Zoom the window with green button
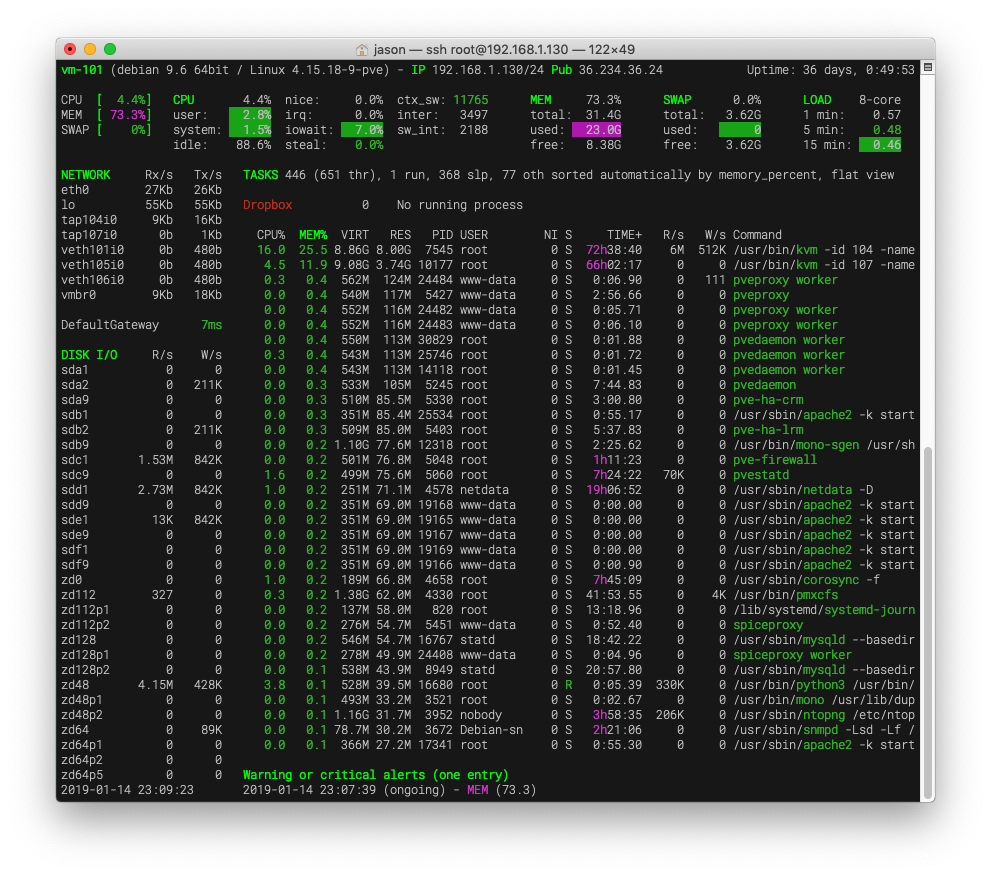 (x=110, y=49)
